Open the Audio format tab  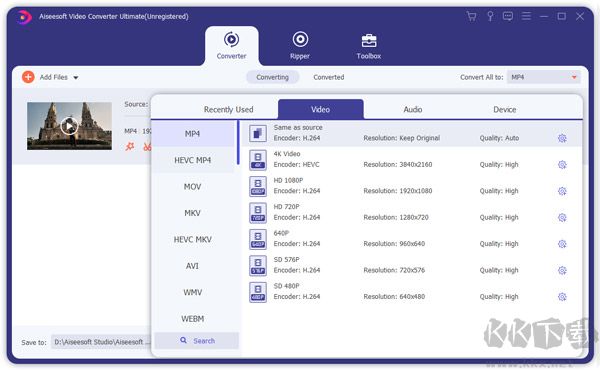[412, 109]
